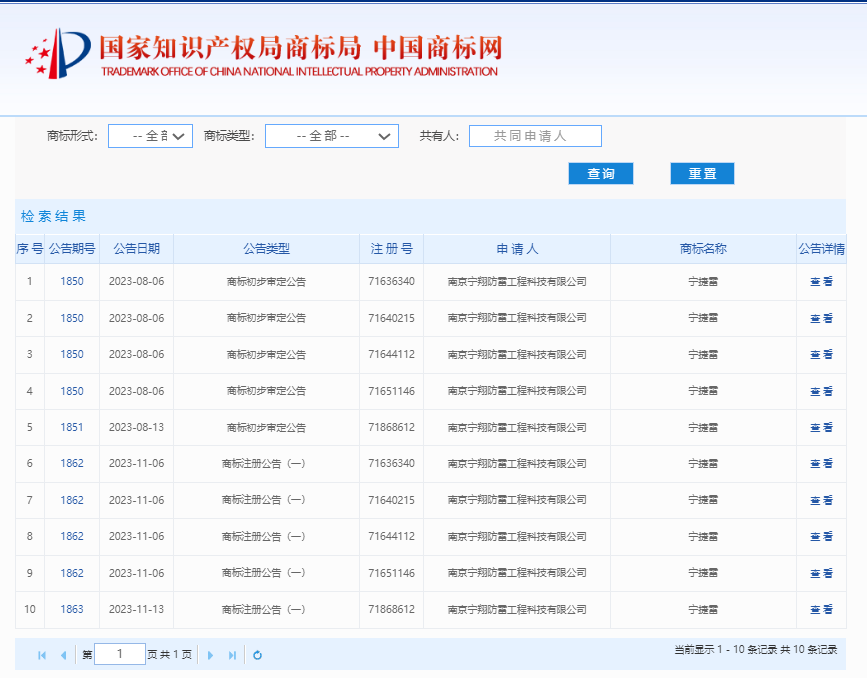Screen dimensions: 867x678
Task: Select date 2023-08-13 in row 5
Action: tap(137, 427)
